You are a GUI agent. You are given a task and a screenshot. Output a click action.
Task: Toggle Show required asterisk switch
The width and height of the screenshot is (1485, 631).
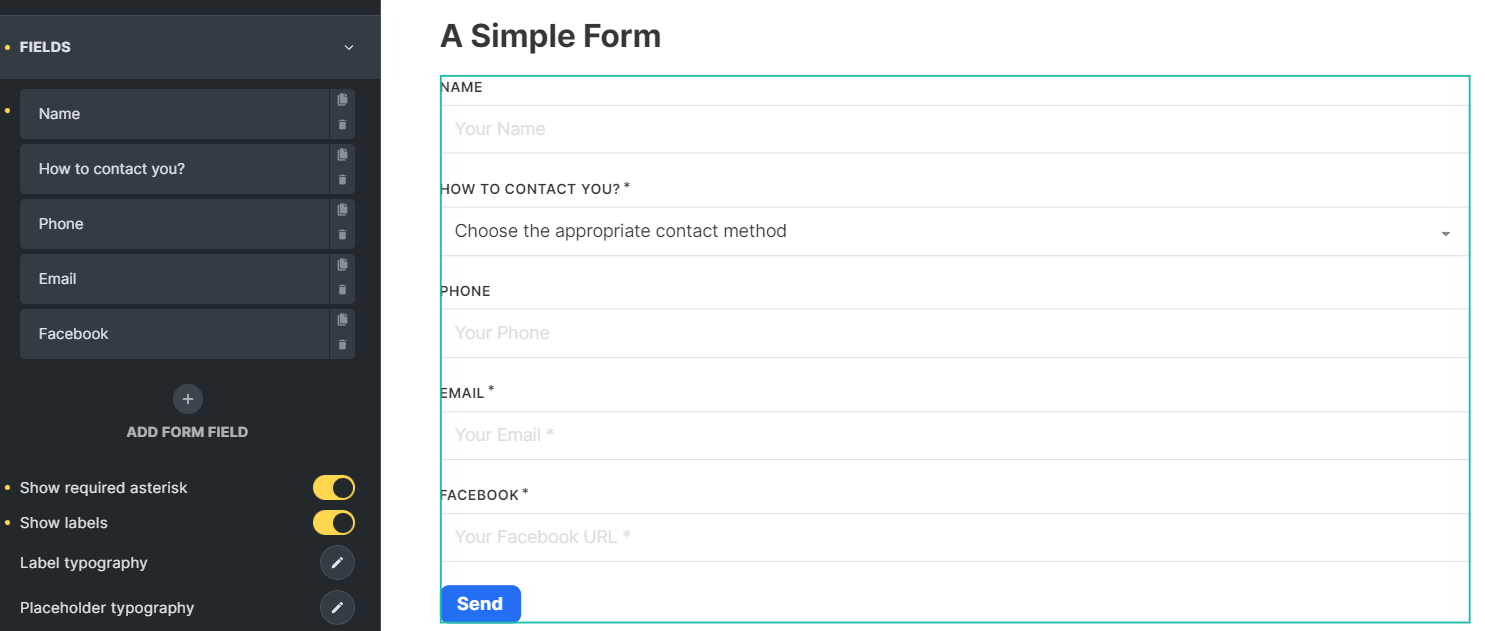tap(334, 488)
